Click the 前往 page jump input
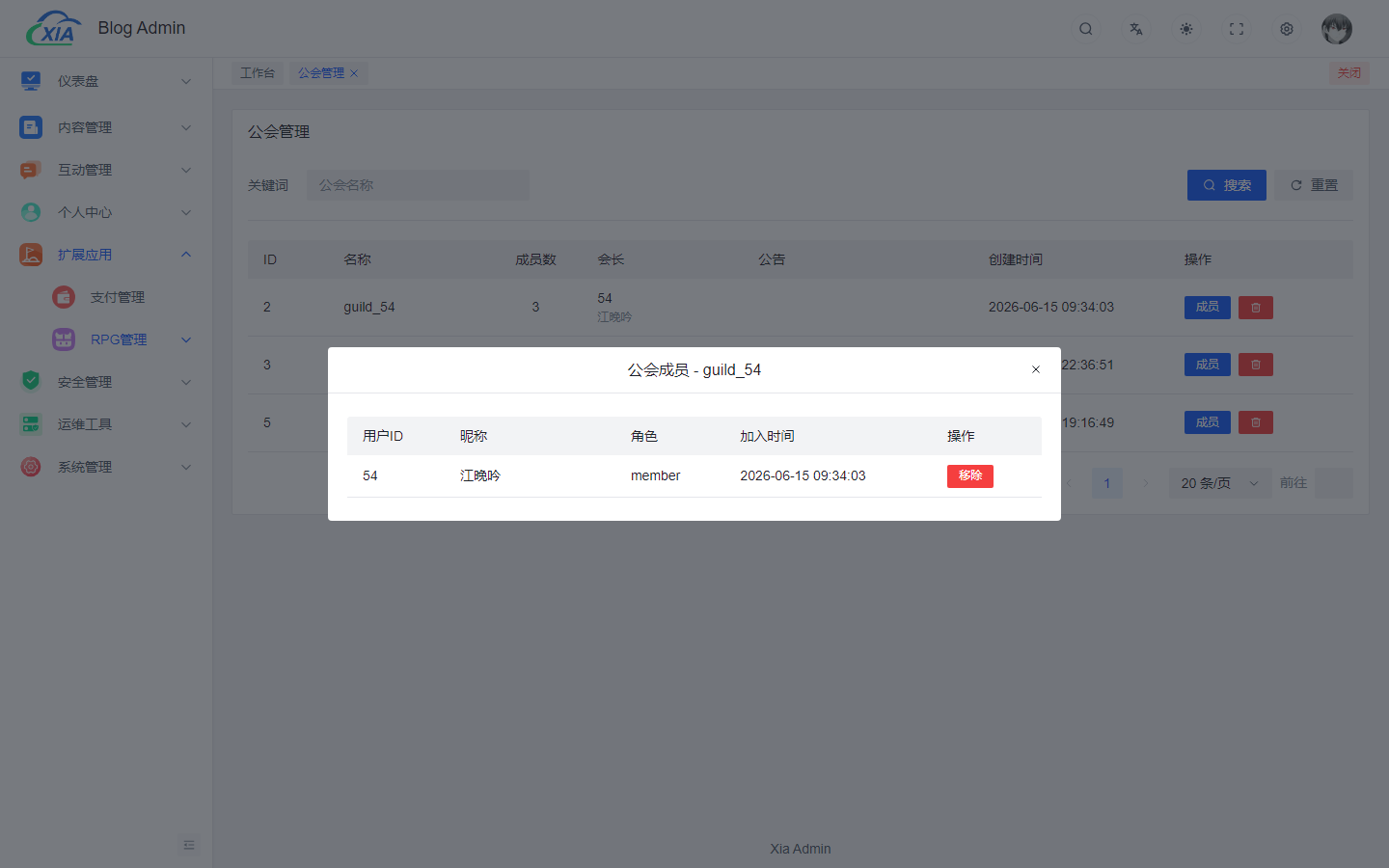 [x=1334, y=483]
